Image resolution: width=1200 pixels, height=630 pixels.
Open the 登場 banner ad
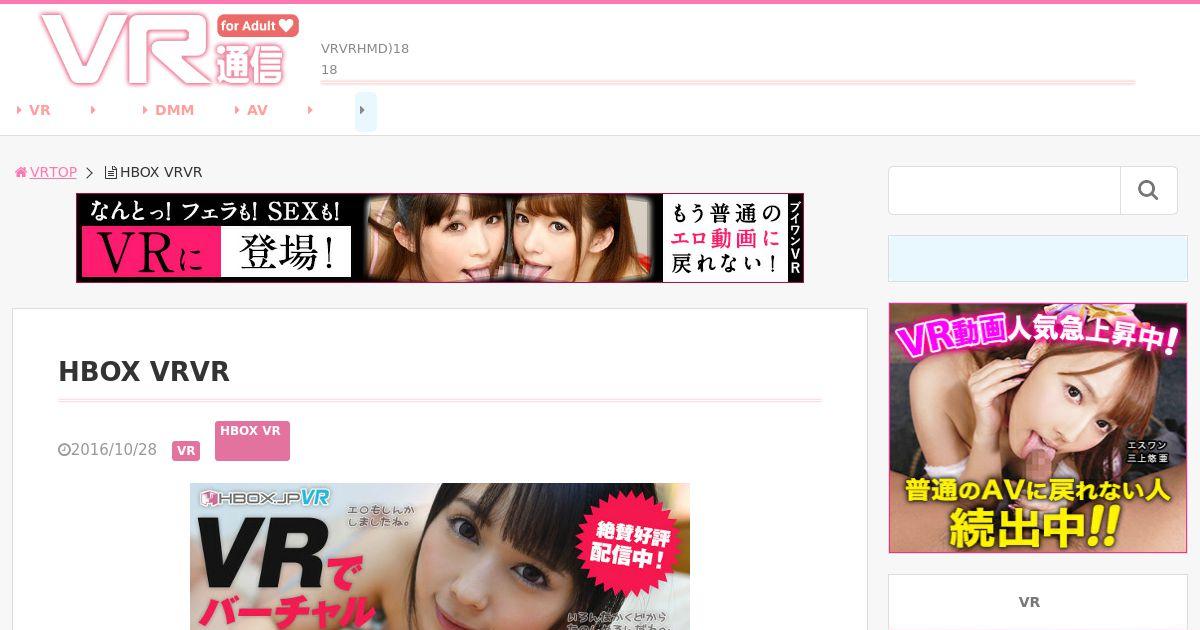pyautogui.click(x=440, y=238)
